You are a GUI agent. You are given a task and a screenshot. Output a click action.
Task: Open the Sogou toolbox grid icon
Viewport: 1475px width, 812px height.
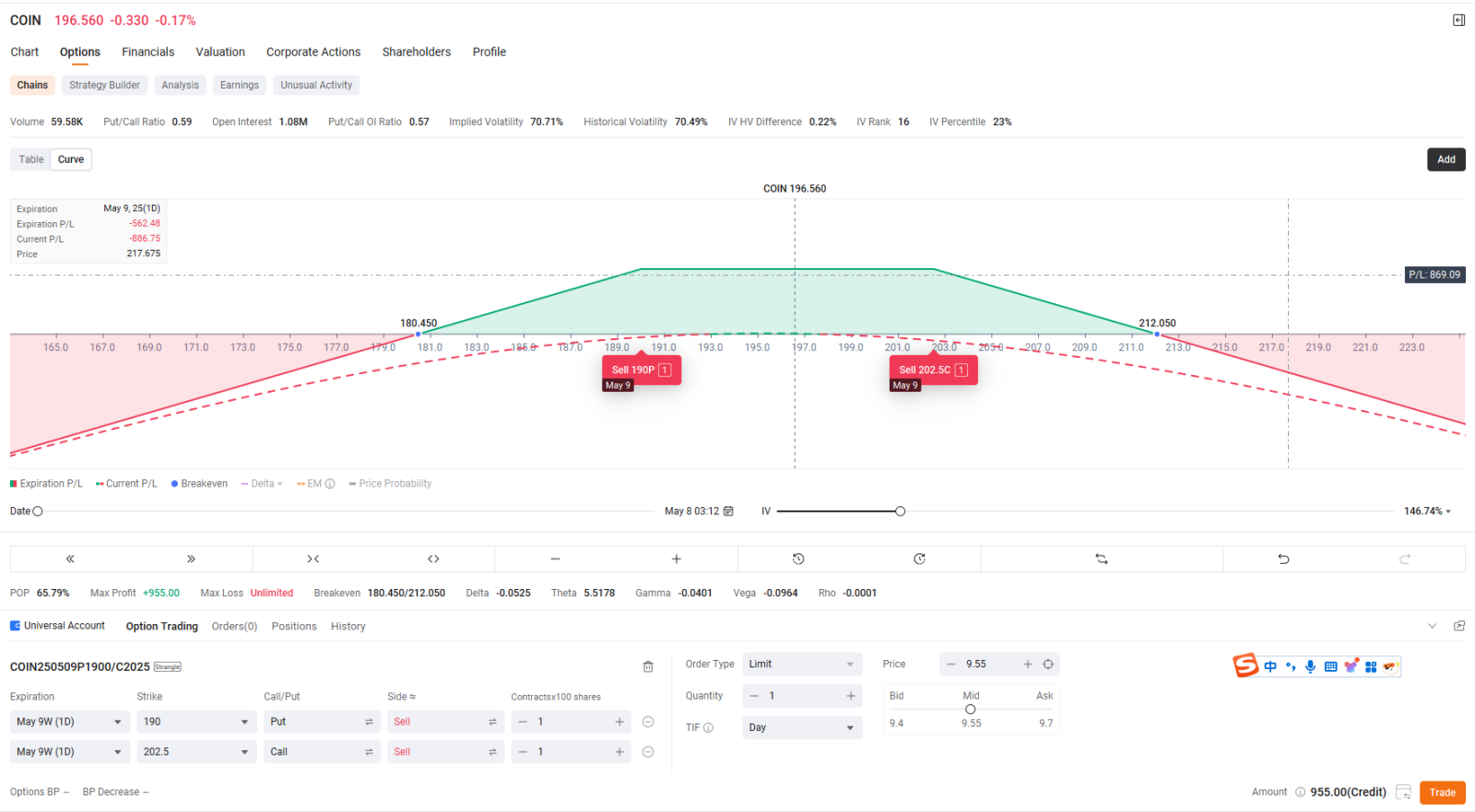click(x=1371, y=666)
